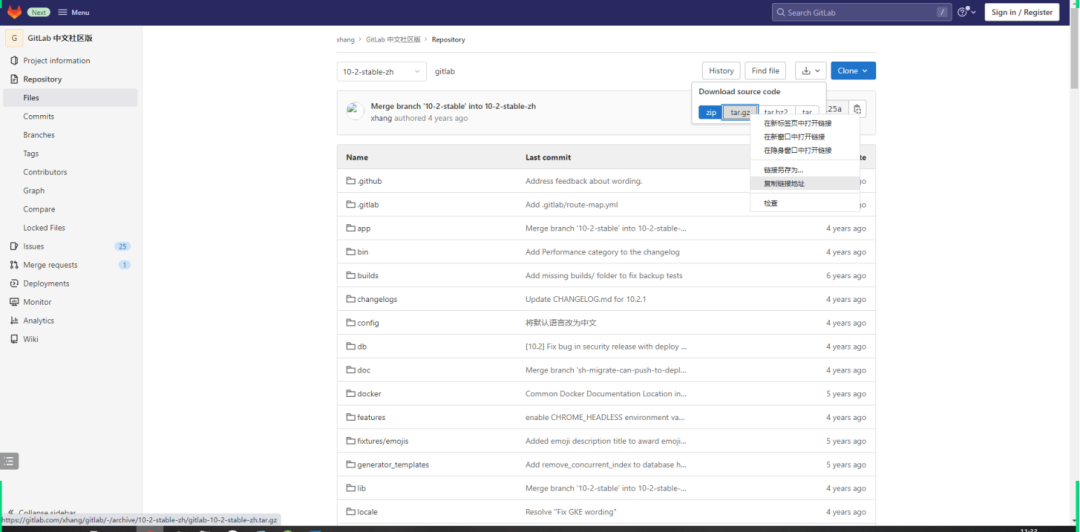Click the Merge requests sidebar icon

pos(14,265)
